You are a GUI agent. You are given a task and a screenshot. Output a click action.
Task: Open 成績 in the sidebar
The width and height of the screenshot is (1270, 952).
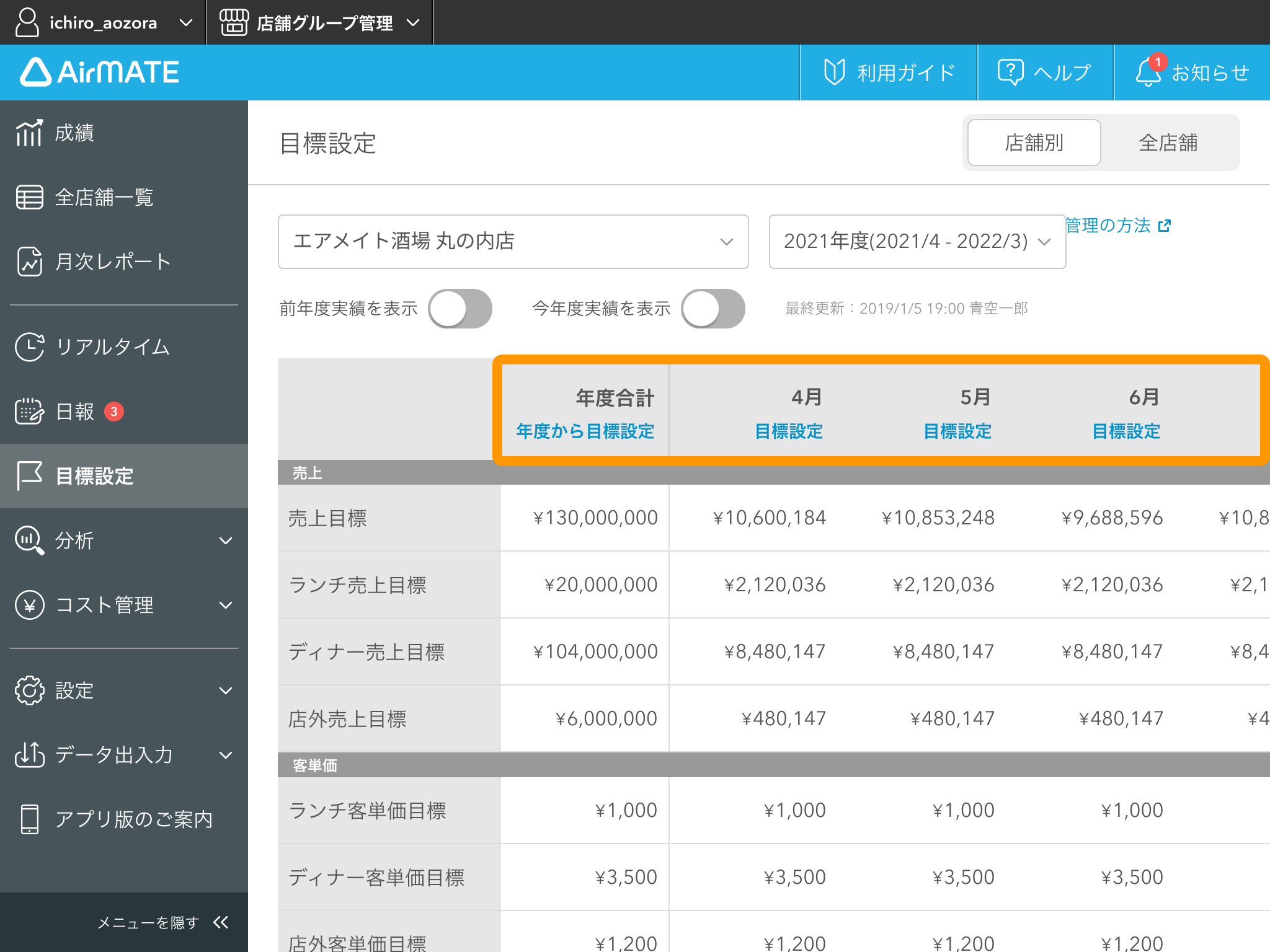(x=124, y=133)
